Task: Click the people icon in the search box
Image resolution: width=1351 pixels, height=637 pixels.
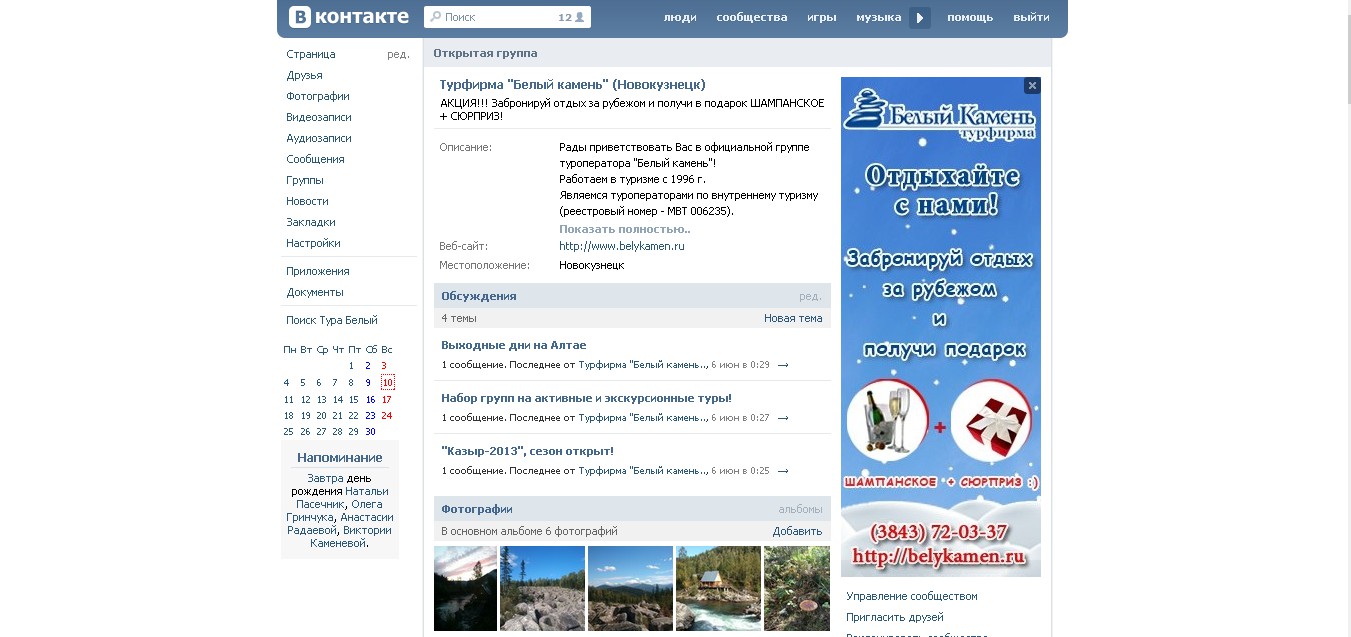Action: coord(579,17)
